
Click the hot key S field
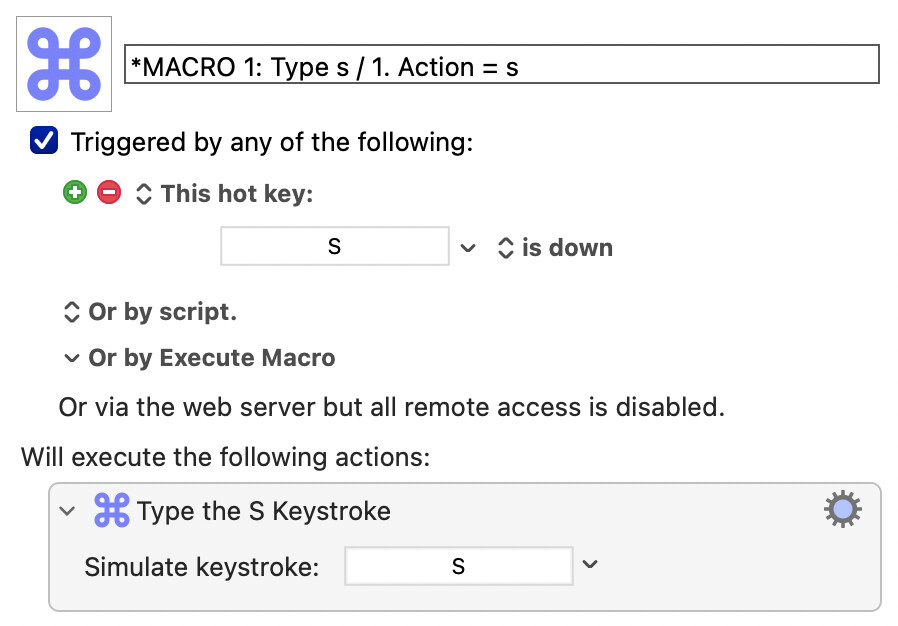click(334, 246)
